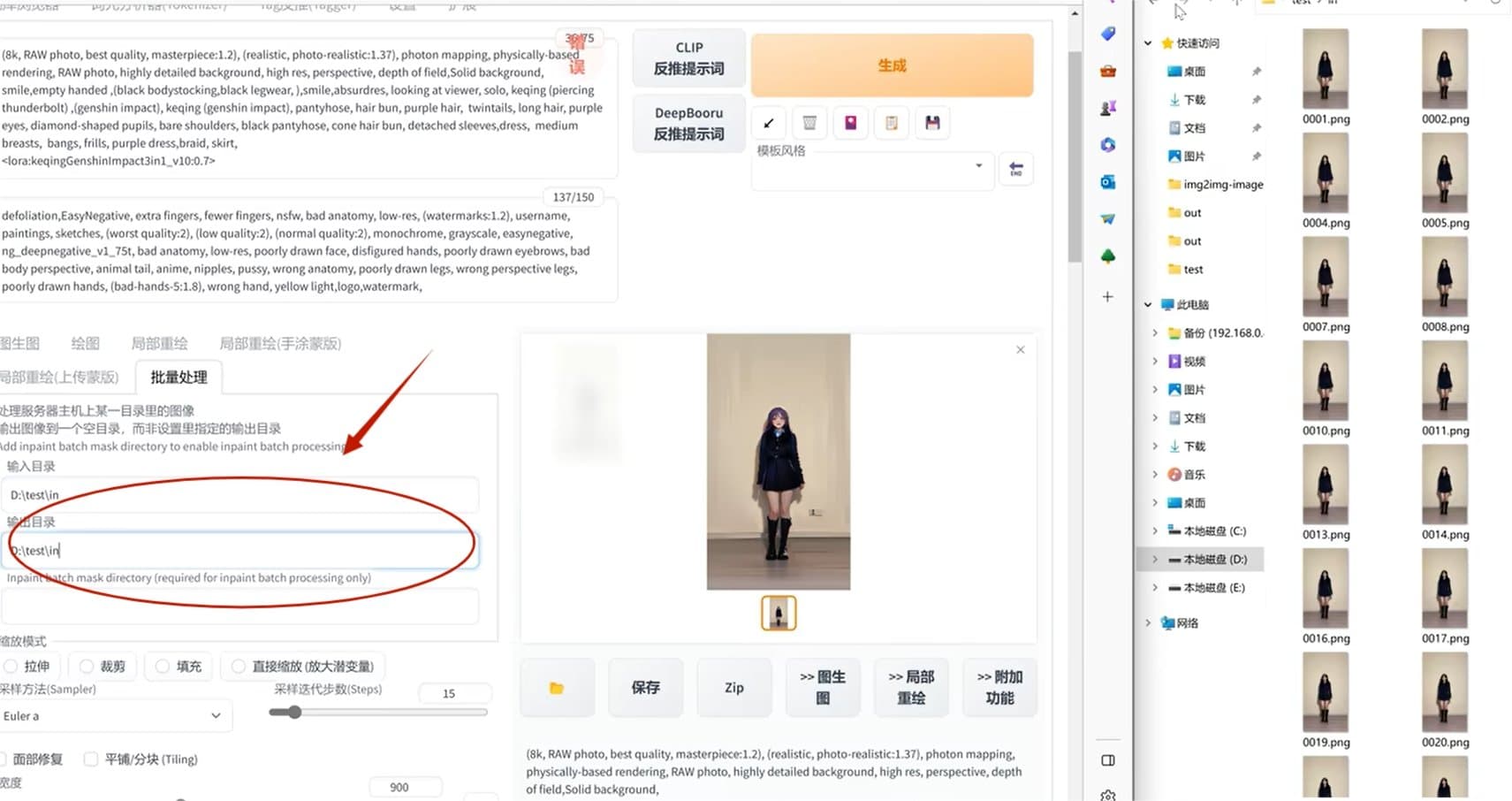The width and height of the screenshot is (1512, 801).
Task: Open the pink style book icon
Action: [x=850, y=123]
